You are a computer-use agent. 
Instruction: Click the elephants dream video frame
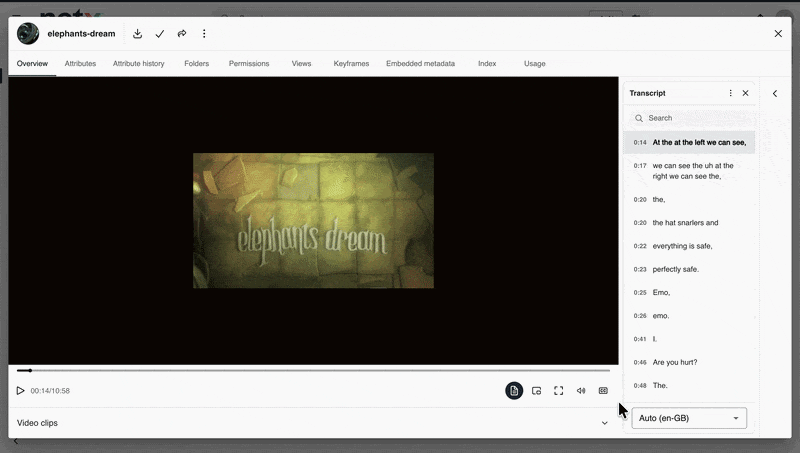pos(313,220)
